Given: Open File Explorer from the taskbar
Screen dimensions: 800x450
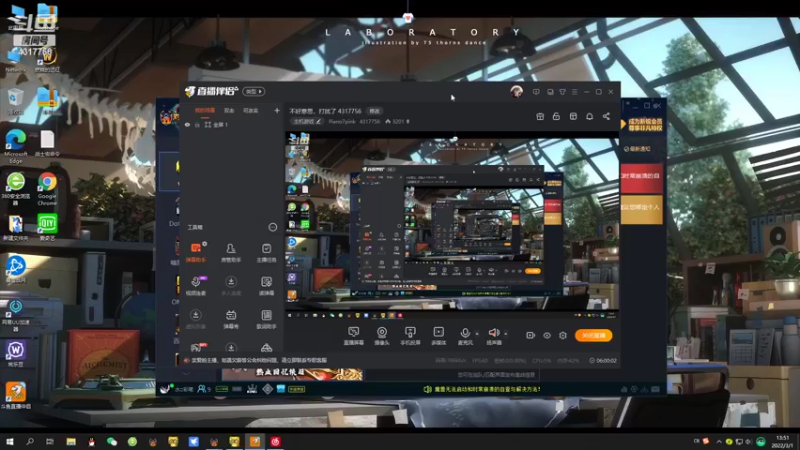Looking at the screenshot, I should (71, 441).
